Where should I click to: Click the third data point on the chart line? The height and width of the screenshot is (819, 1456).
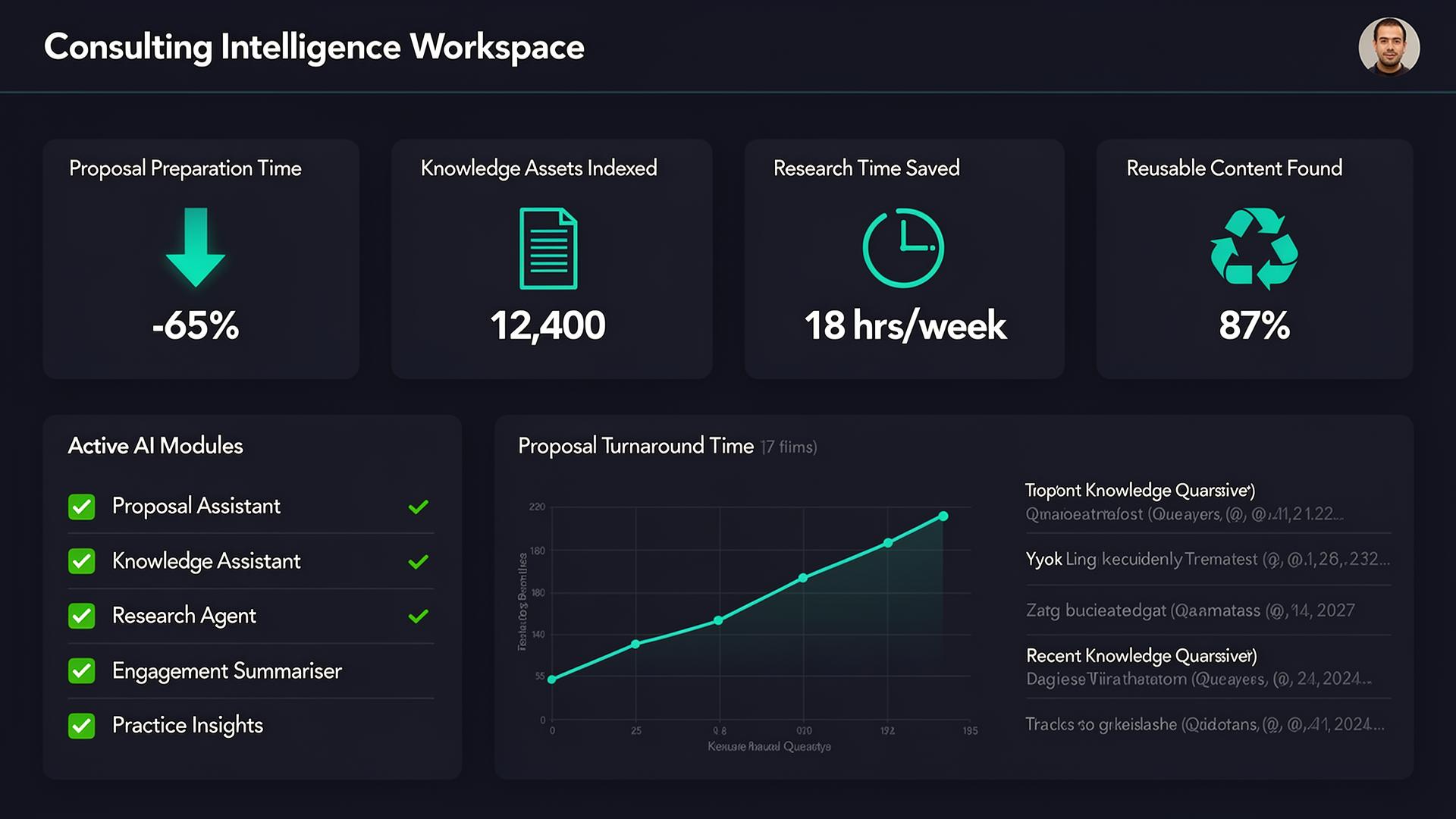719,620
